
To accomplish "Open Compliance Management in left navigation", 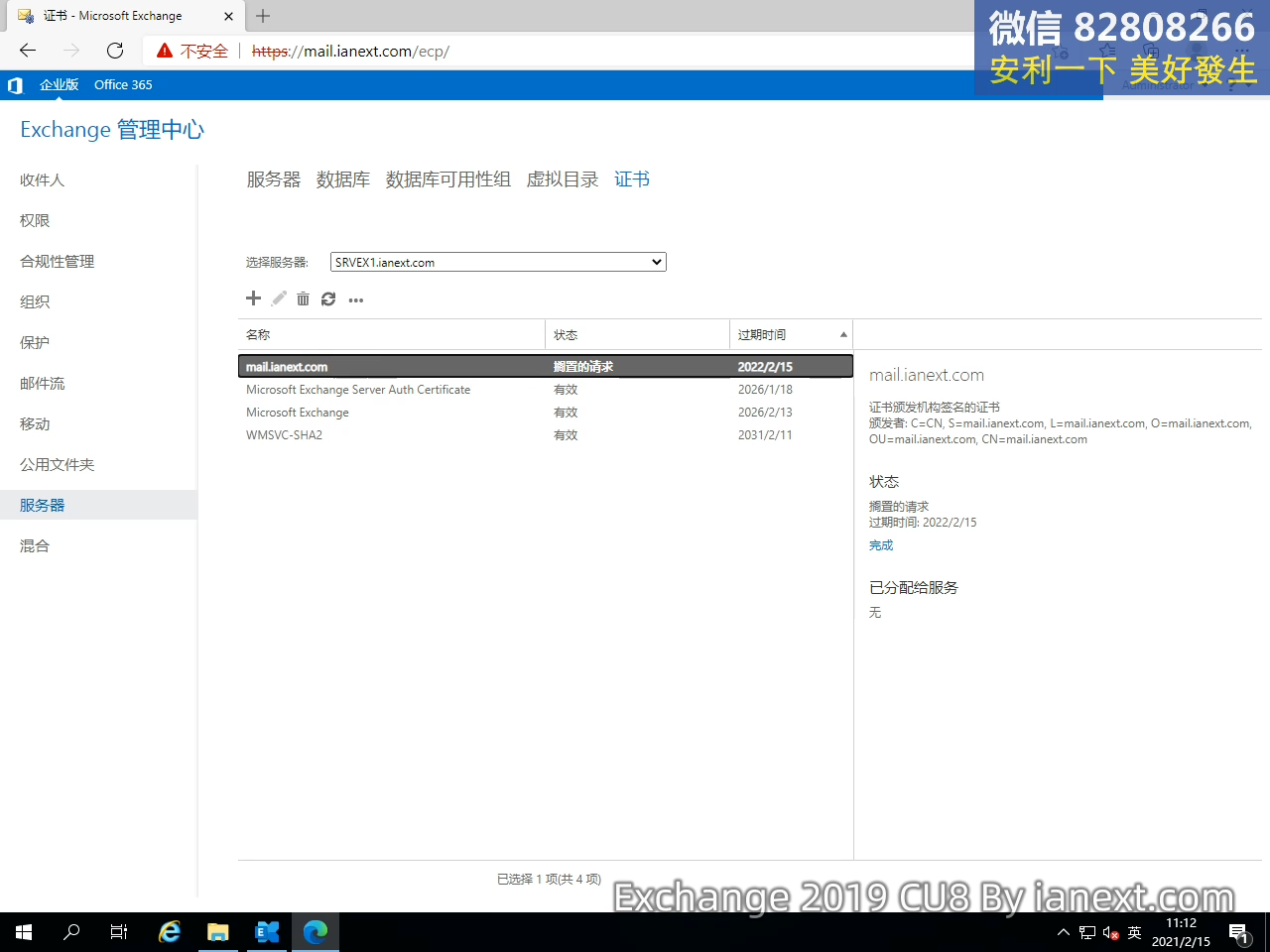I will click(x=58, y=261).
